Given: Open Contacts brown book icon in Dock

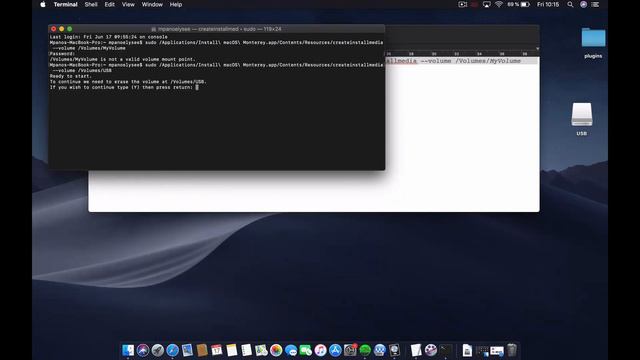Looking at the screenshot, I should coord(202,350).
